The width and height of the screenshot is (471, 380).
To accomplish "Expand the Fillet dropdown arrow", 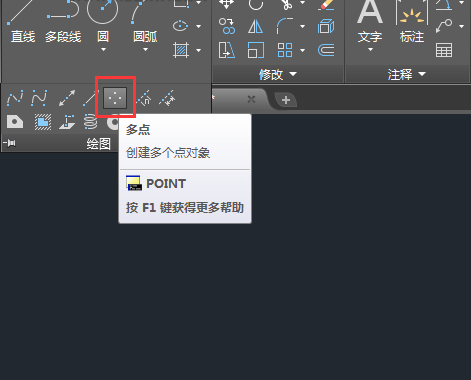I will point(302,26).
